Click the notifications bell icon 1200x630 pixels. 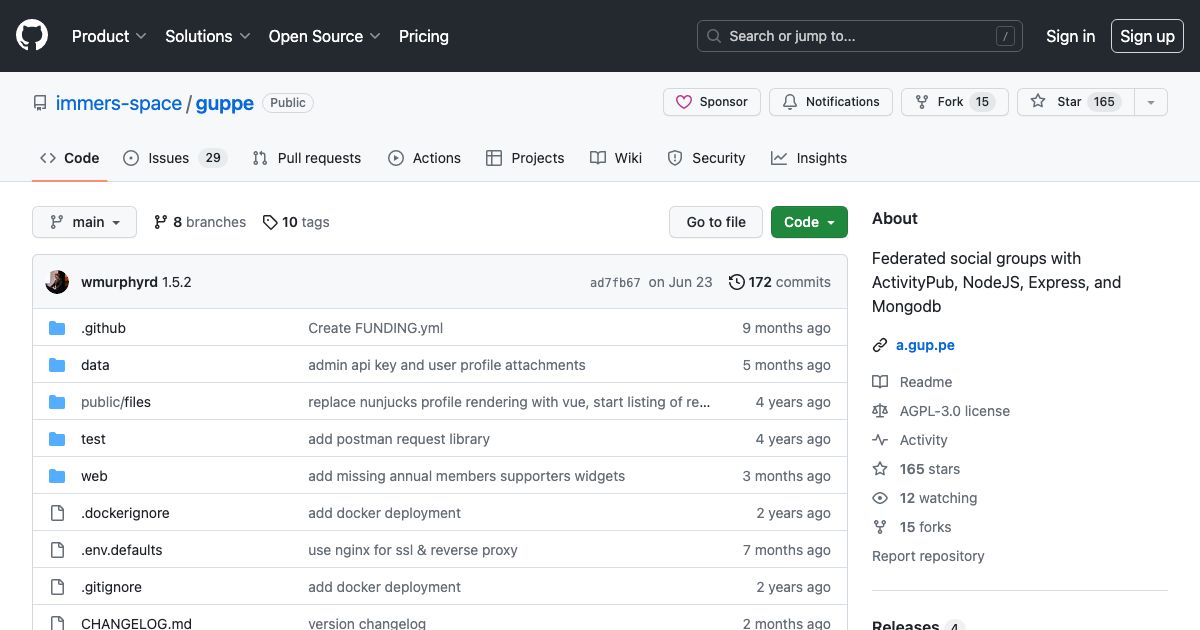(x=790, y=101)
